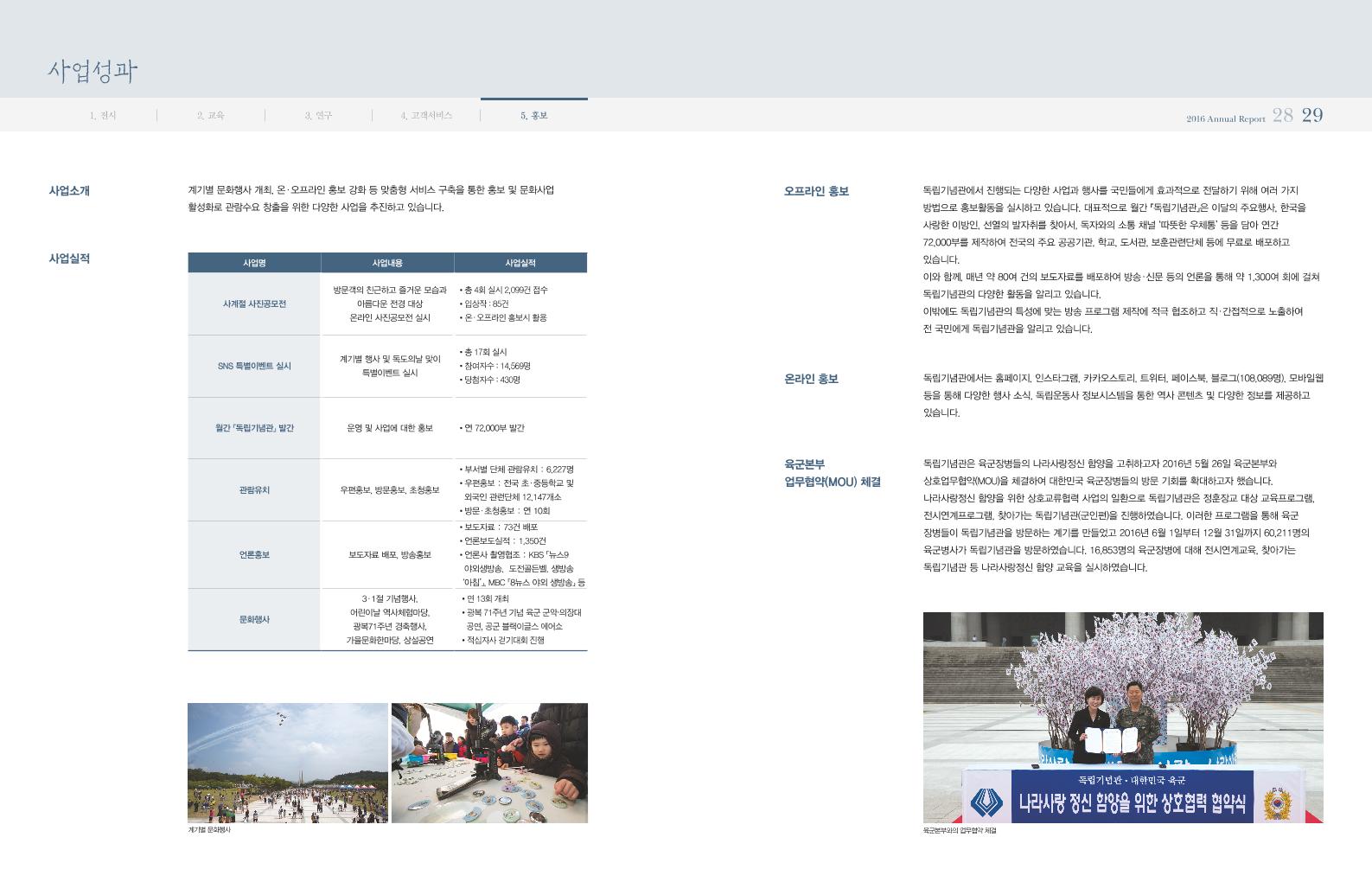
Task: Click the '적십자사 걷기대회 진행' entry
Action: (503, 641)
